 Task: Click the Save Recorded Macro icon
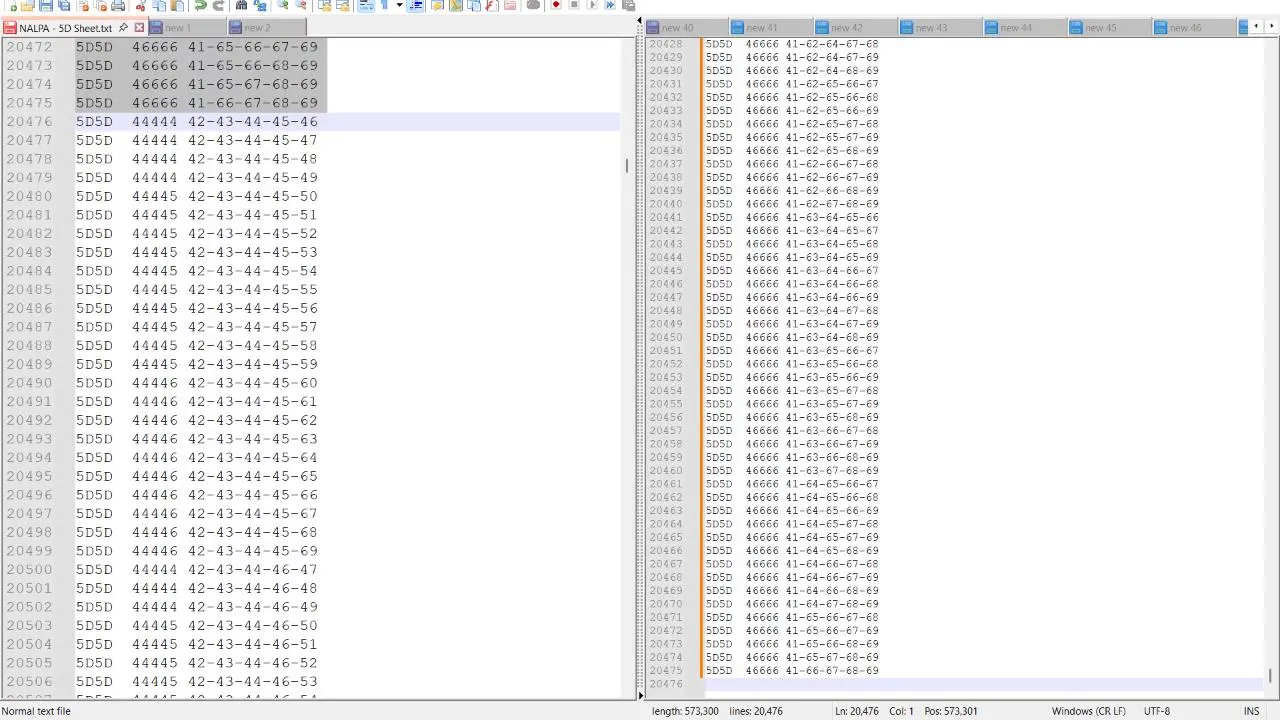click(x=628, y=5)
